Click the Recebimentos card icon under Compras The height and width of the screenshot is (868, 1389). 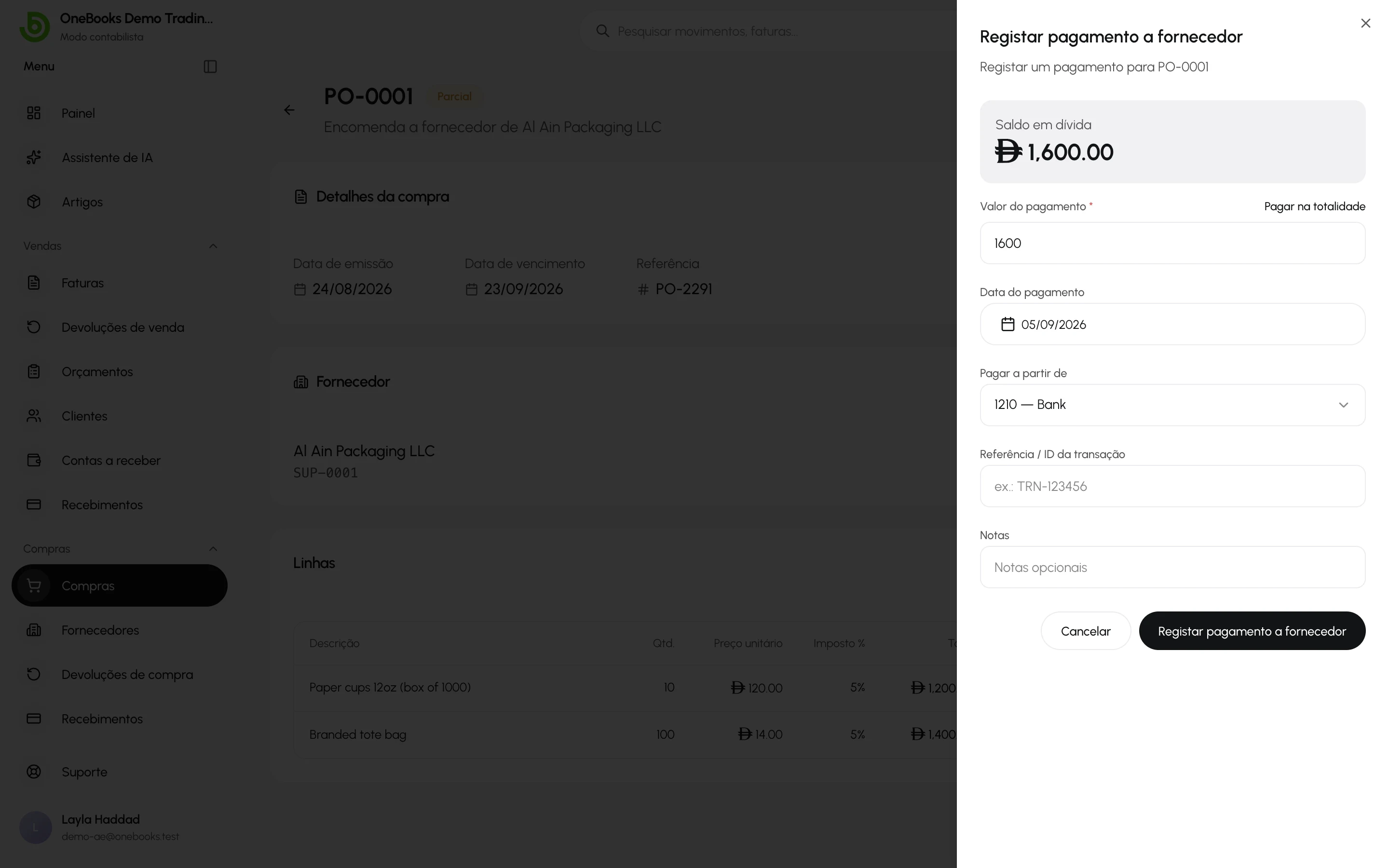[x=34, y=719]
